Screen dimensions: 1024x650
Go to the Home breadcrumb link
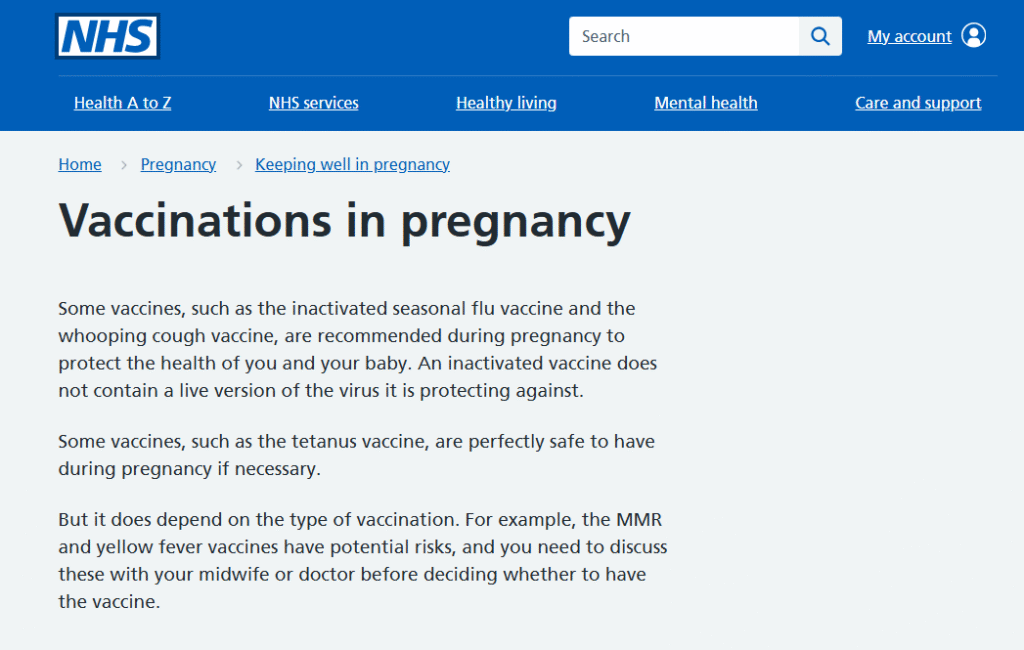80,165
